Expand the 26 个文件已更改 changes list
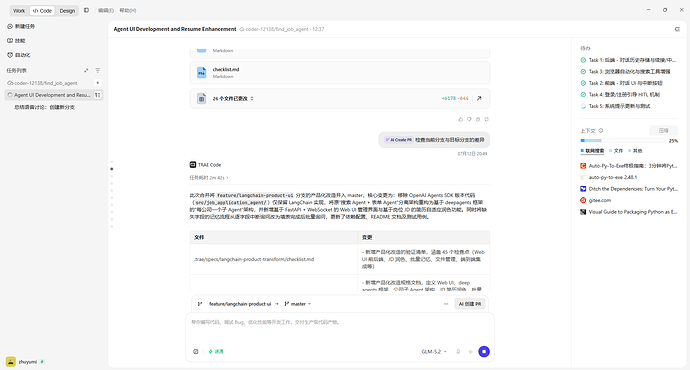The width and height of the screenshot is (690, 370). [x=233, y=99]
